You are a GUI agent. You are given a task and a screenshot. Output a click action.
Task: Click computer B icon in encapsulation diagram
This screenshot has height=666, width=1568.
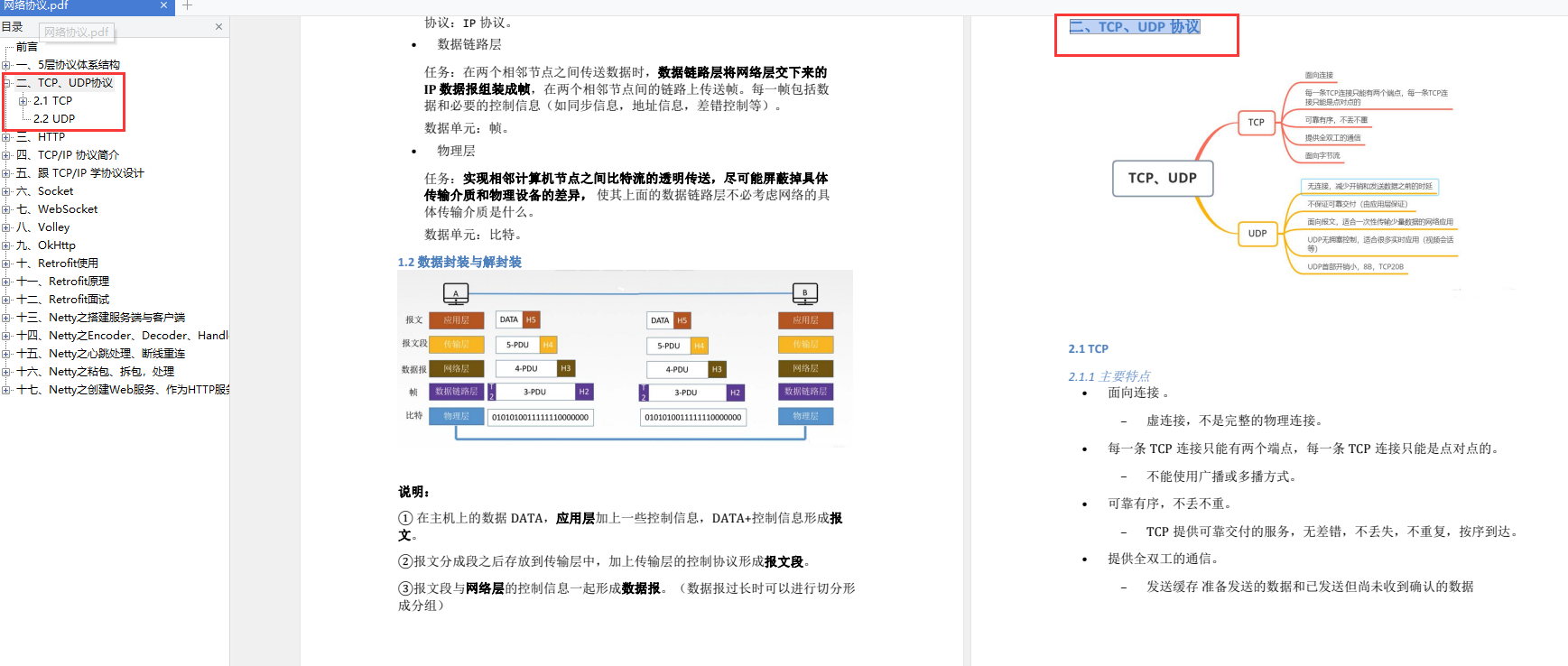(x=805, y=293)
